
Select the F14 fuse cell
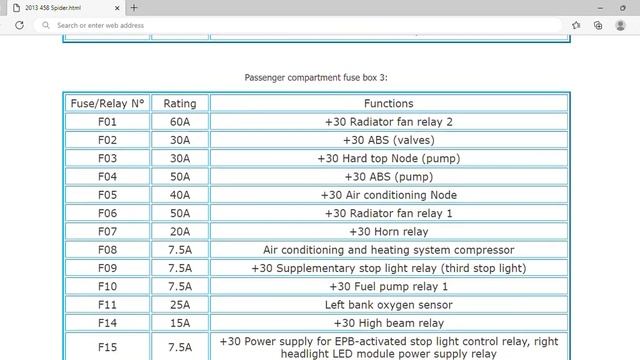[107, 323]
